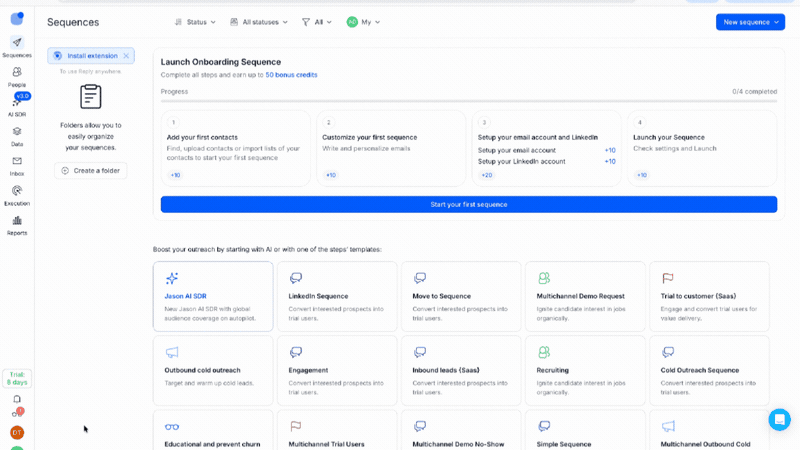The height and width of the screenshot is (450, 800).
Task: Open Reports in the sidebar
Action: point(17,225)
